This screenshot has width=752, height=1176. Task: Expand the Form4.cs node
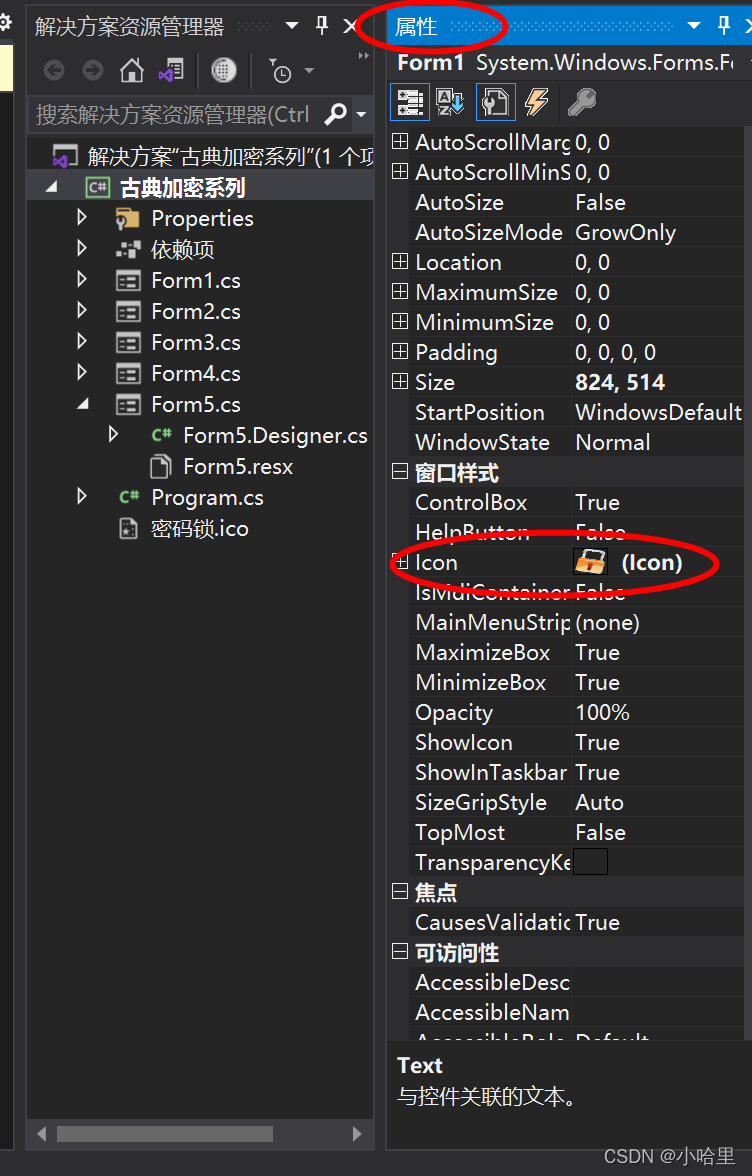click(x=82, y=373)
